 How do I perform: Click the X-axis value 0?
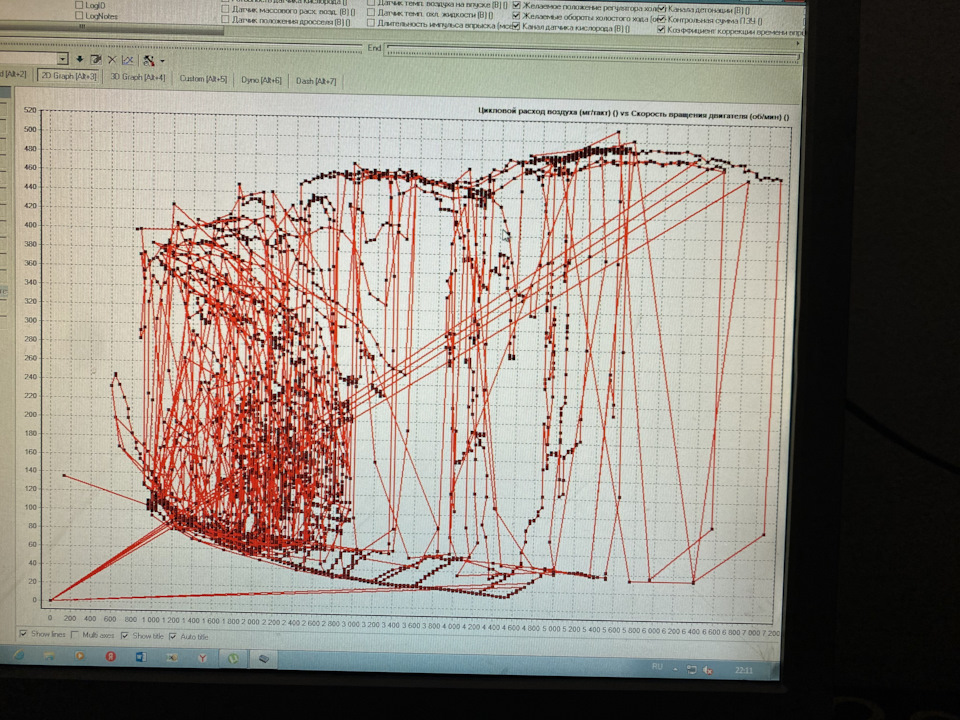(x=50, y=618)
